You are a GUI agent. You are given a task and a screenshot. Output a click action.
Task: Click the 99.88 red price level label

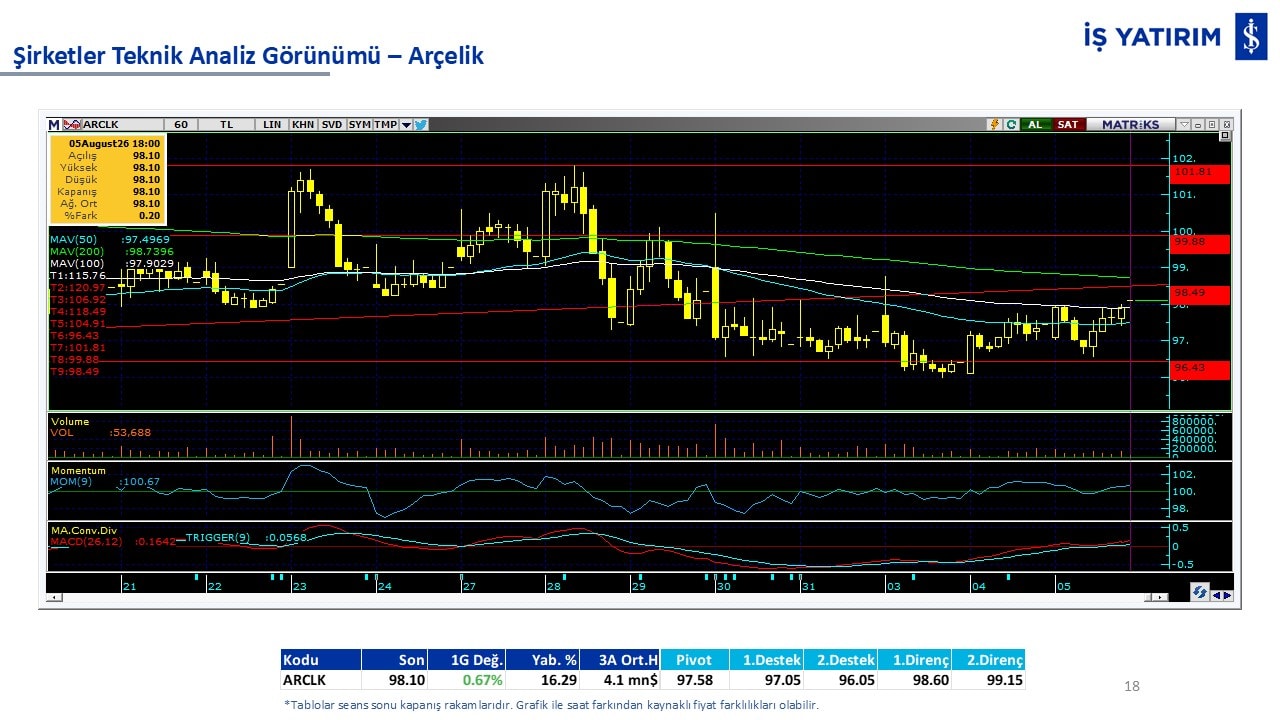(1199, 243)
